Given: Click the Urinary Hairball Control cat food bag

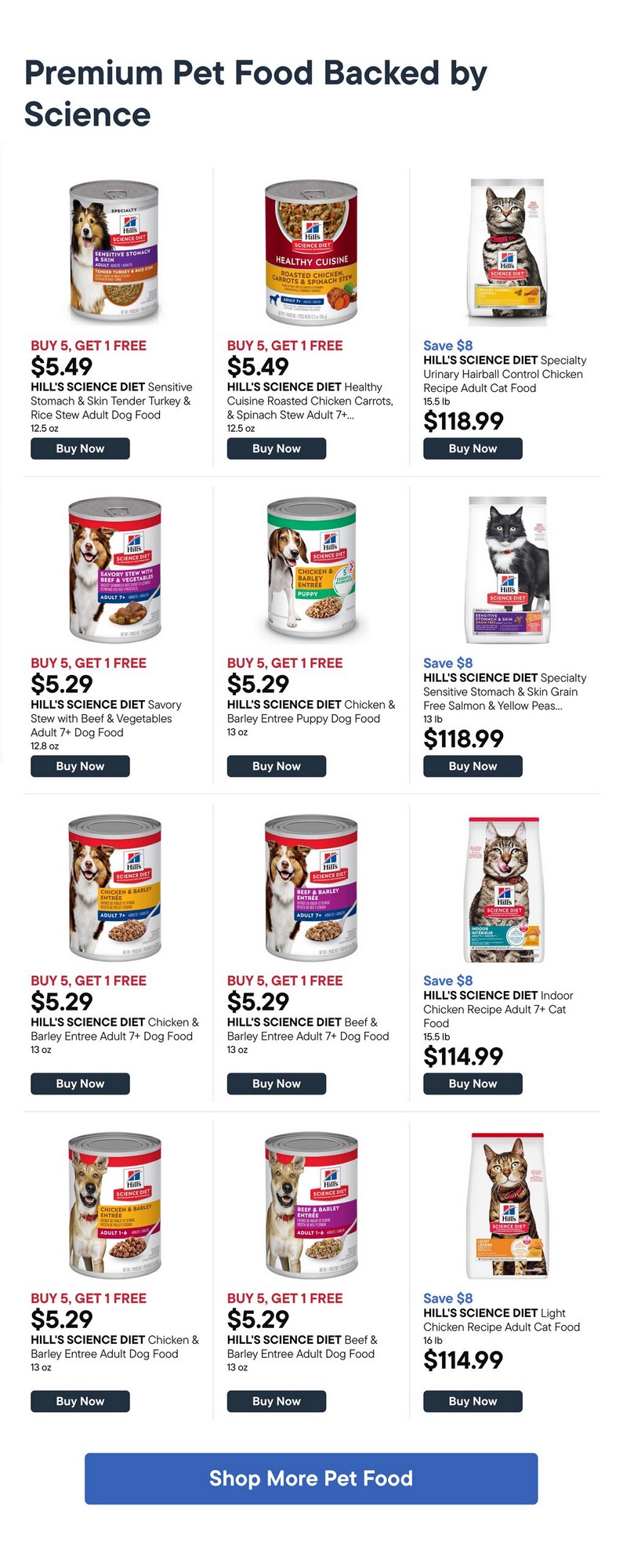Looking at the screenshot, I should click(x=507, y=251).
